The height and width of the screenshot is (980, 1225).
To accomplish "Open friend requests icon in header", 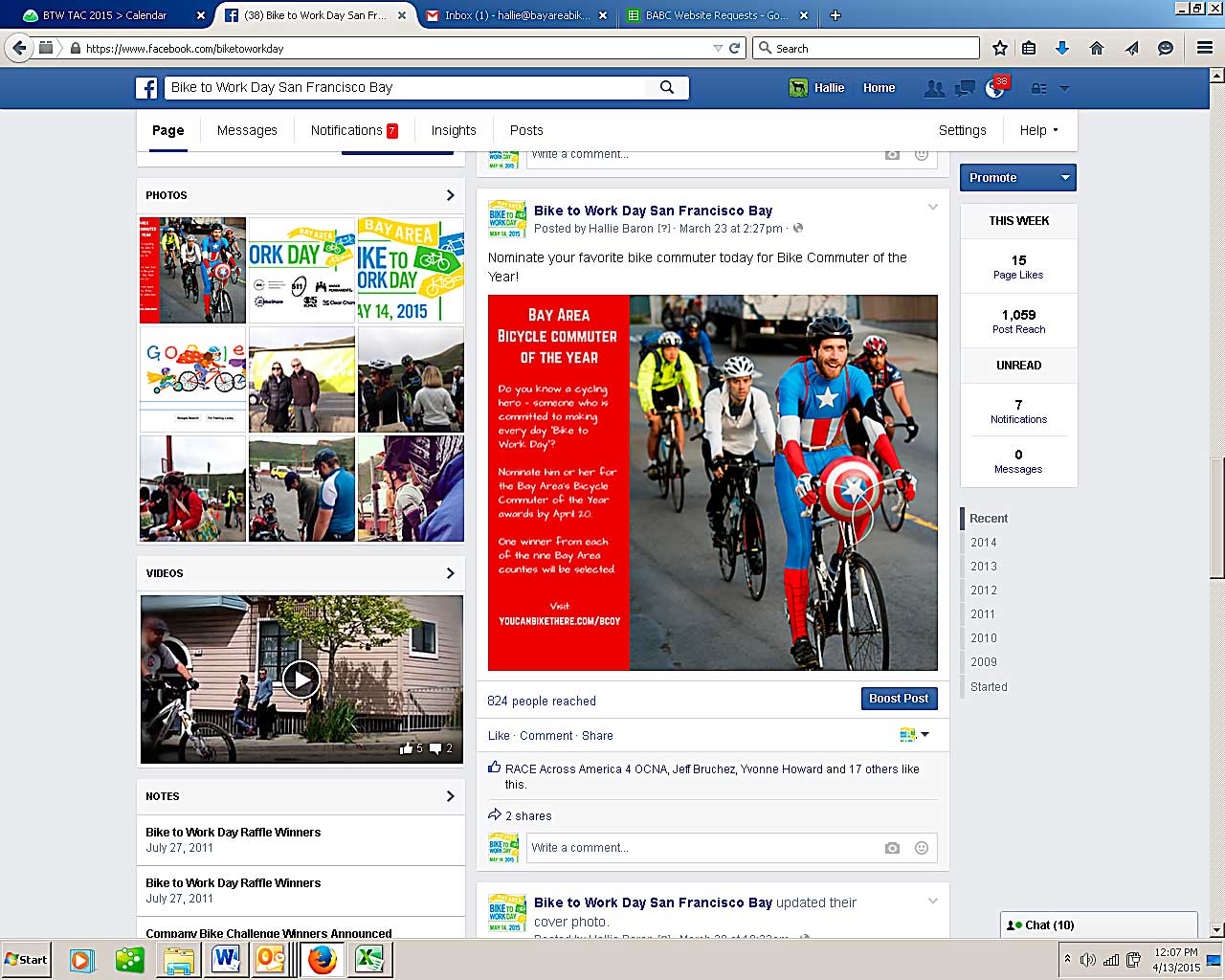I will tap(935, 88).
